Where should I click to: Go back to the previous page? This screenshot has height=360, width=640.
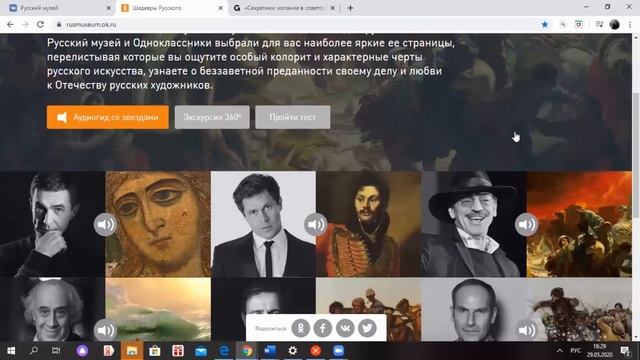[x=10, y=24]
